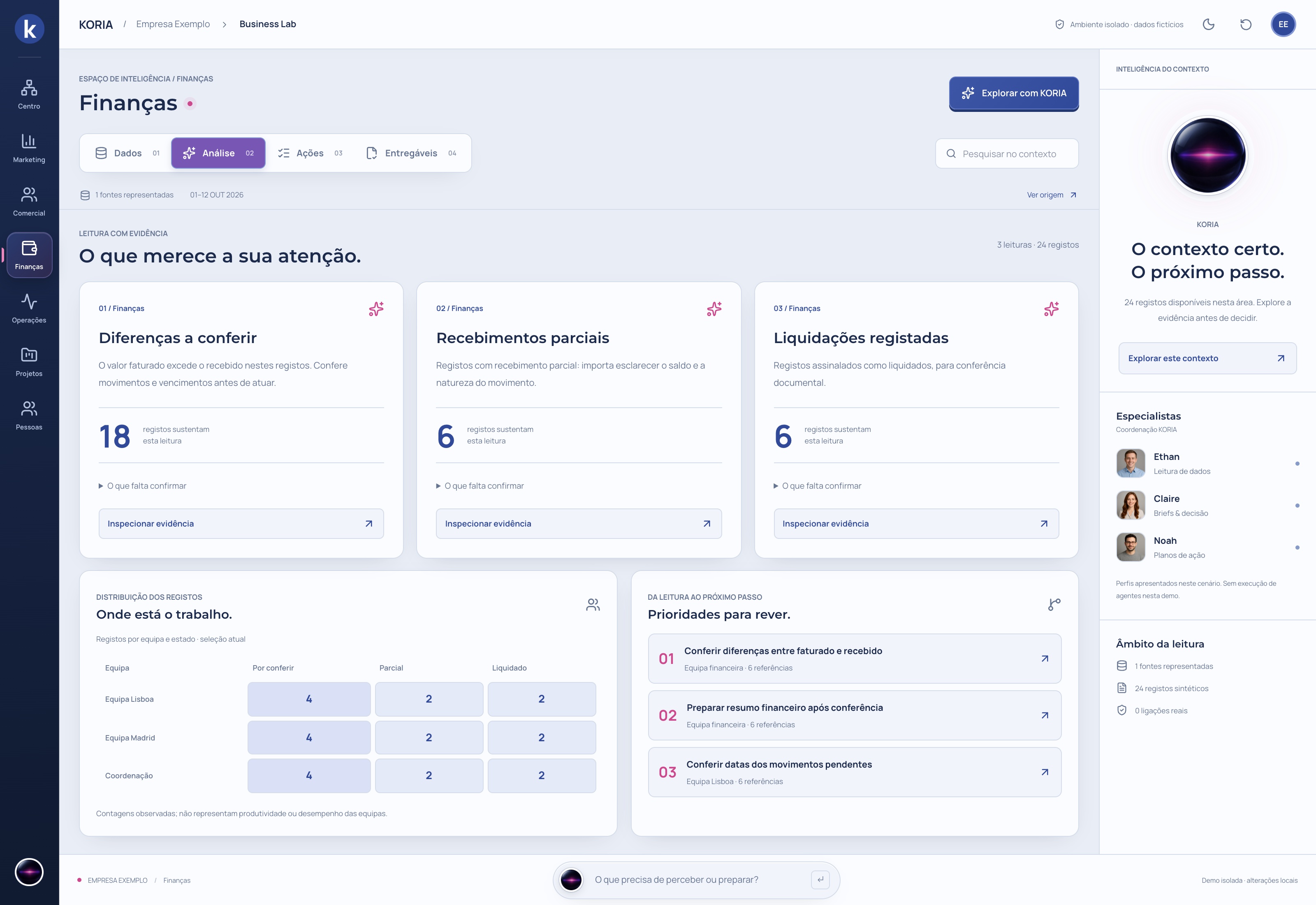Focus the Pesquisar no contexto search field
1316x905 pixels.
coord(1007,154)
